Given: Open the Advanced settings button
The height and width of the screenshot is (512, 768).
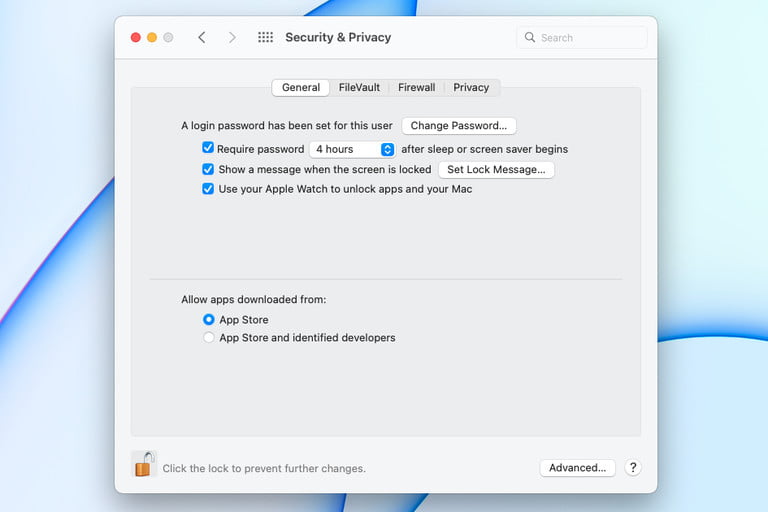Looking at the screenshot, I should [x=577, y=468].
